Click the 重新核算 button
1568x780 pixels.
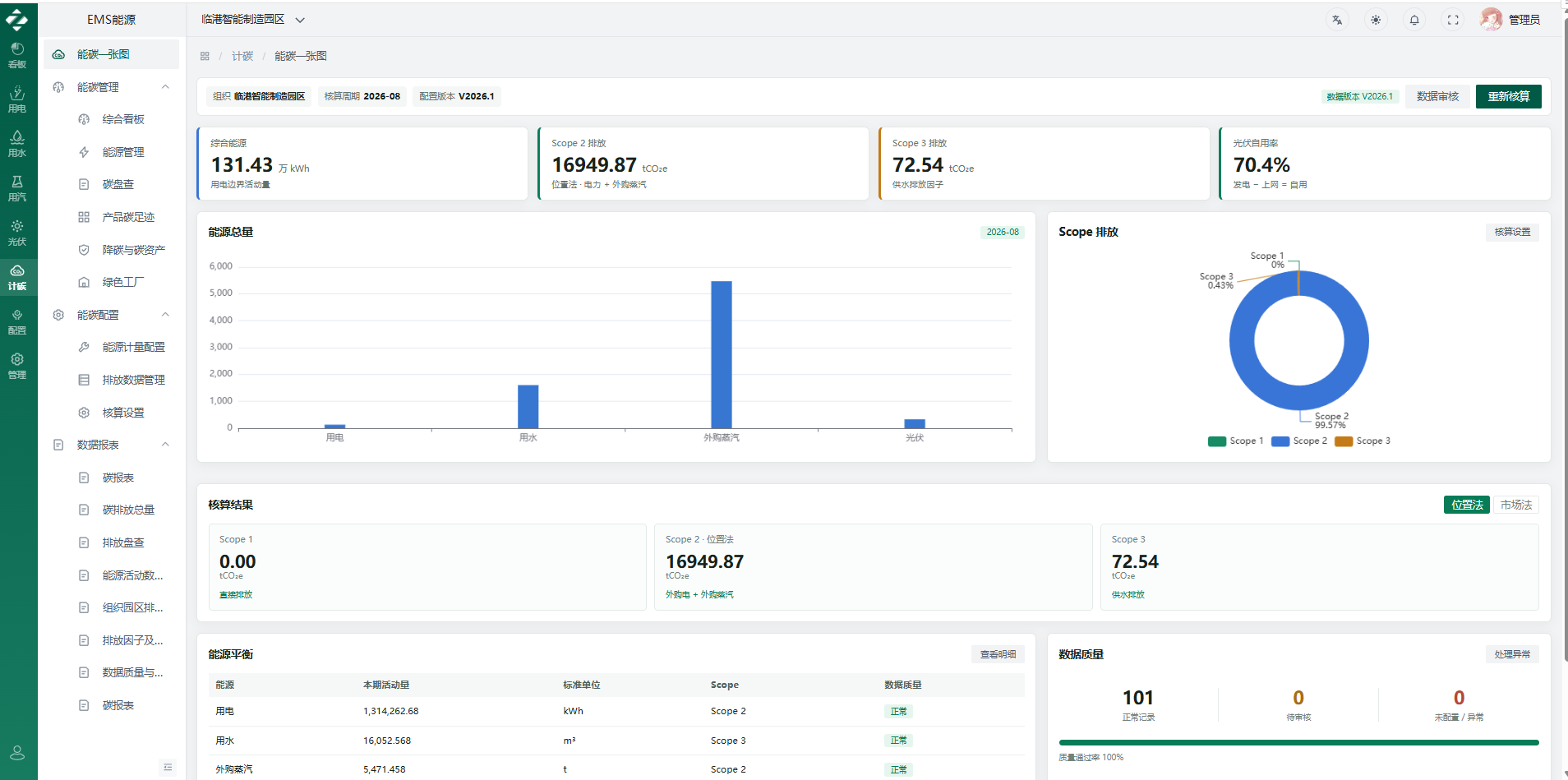(1508, 96)
